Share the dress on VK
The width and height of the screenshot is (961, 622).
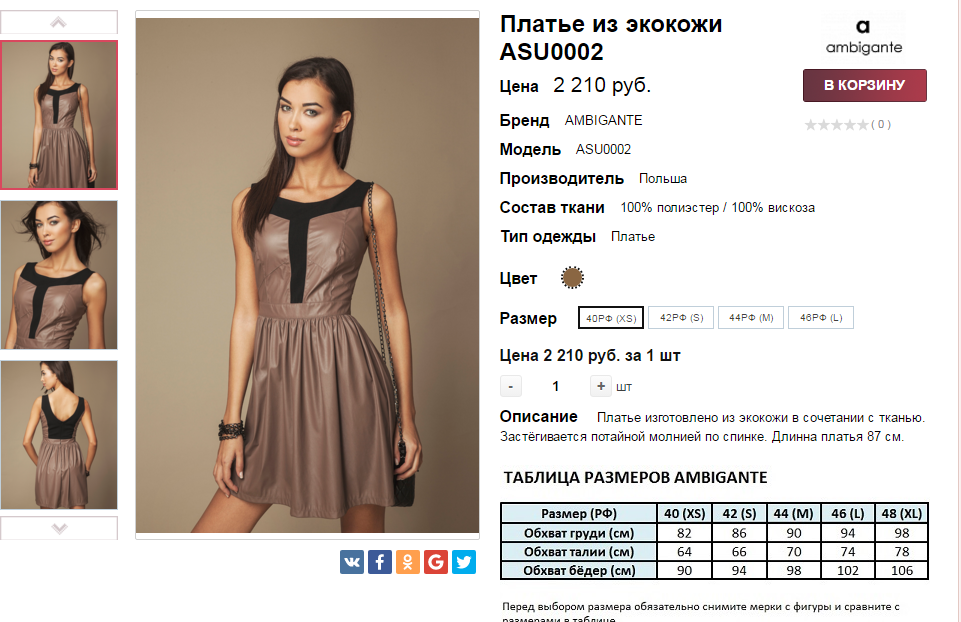coord(352,561)
